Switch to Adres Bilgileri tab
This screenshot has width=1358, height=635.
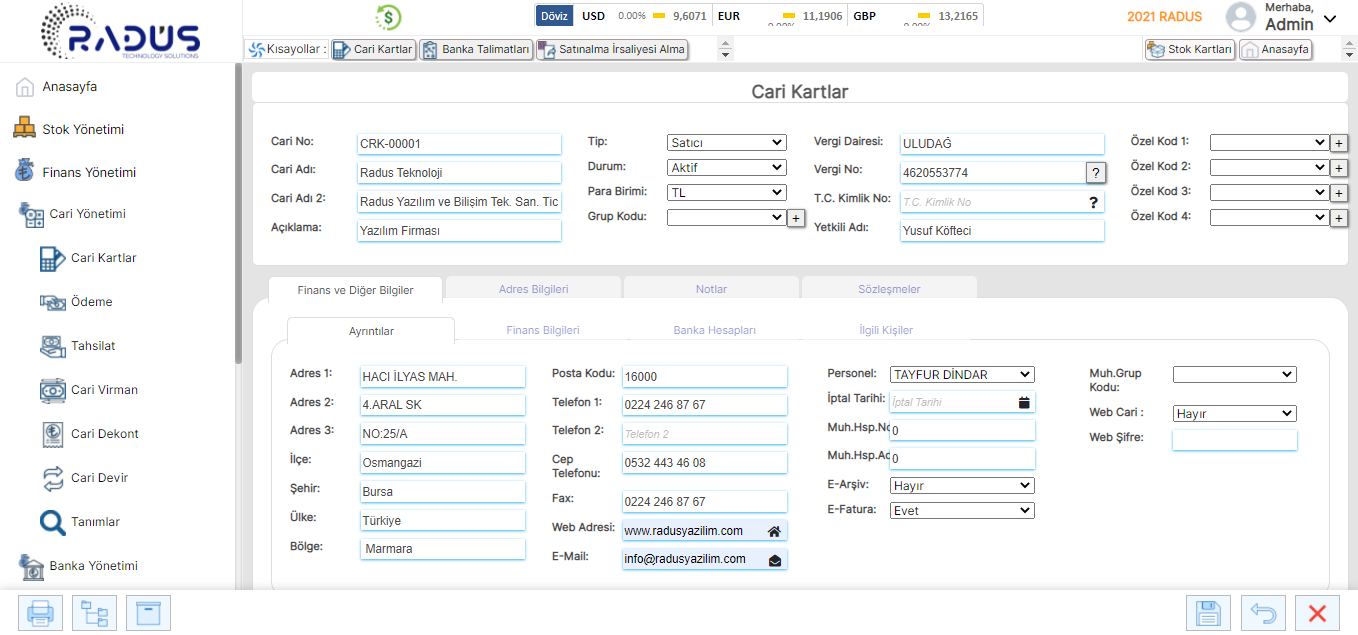(534, 289)
